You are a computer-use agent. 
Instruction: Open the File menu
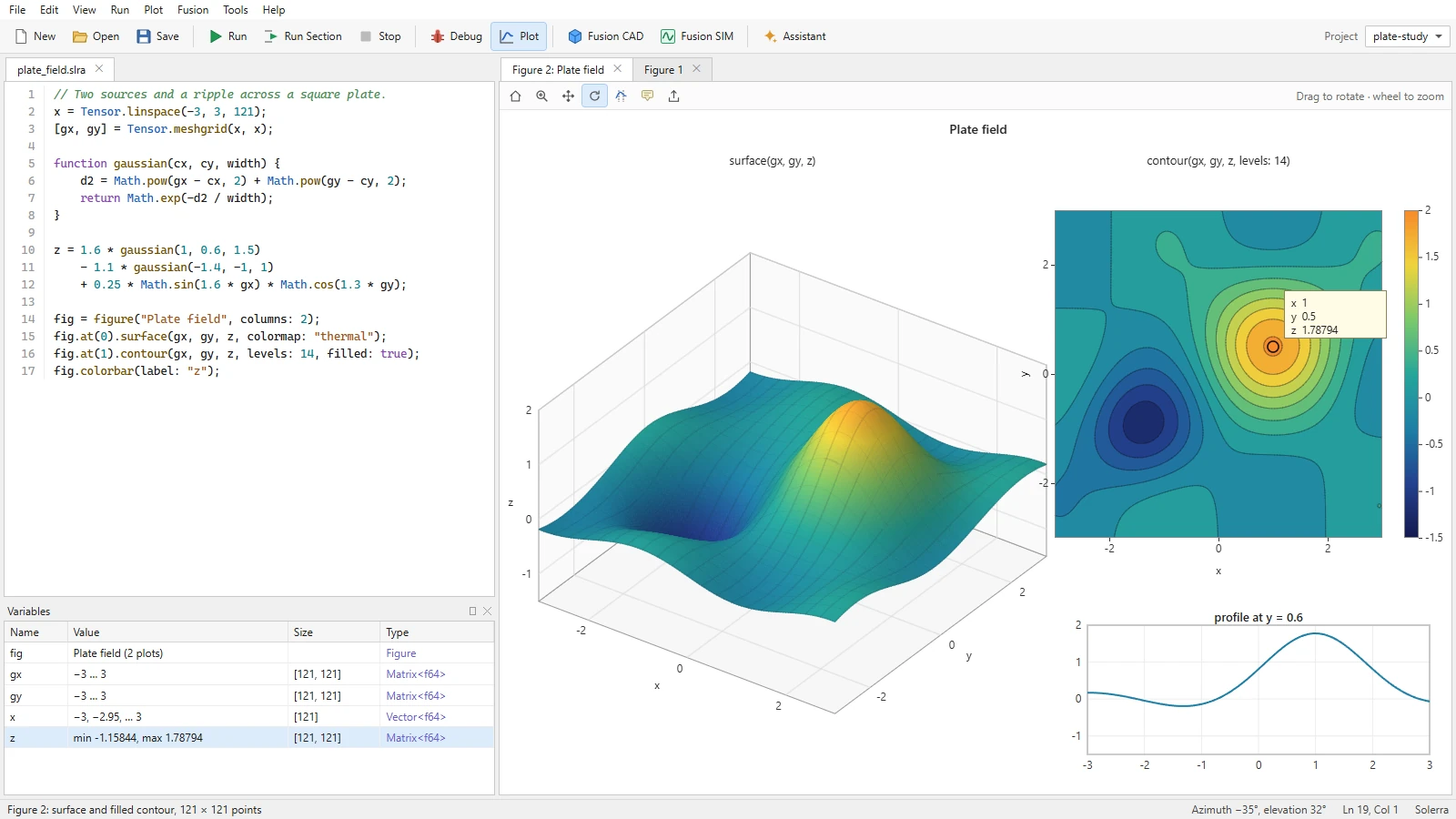click(x=17, y=10)
